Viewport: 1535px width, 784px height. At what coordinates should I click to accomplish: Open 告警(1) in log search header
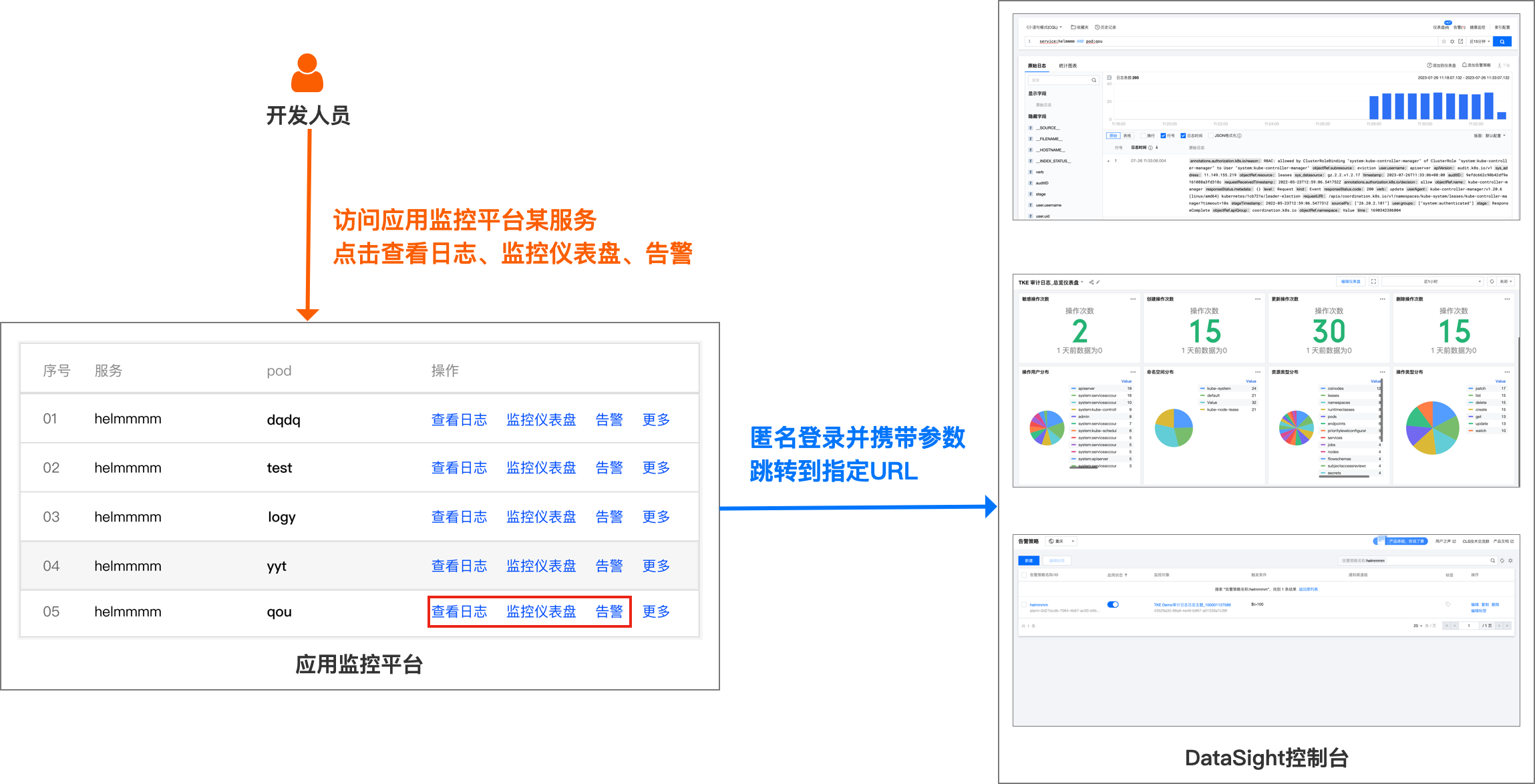(x=1460, y=27)
